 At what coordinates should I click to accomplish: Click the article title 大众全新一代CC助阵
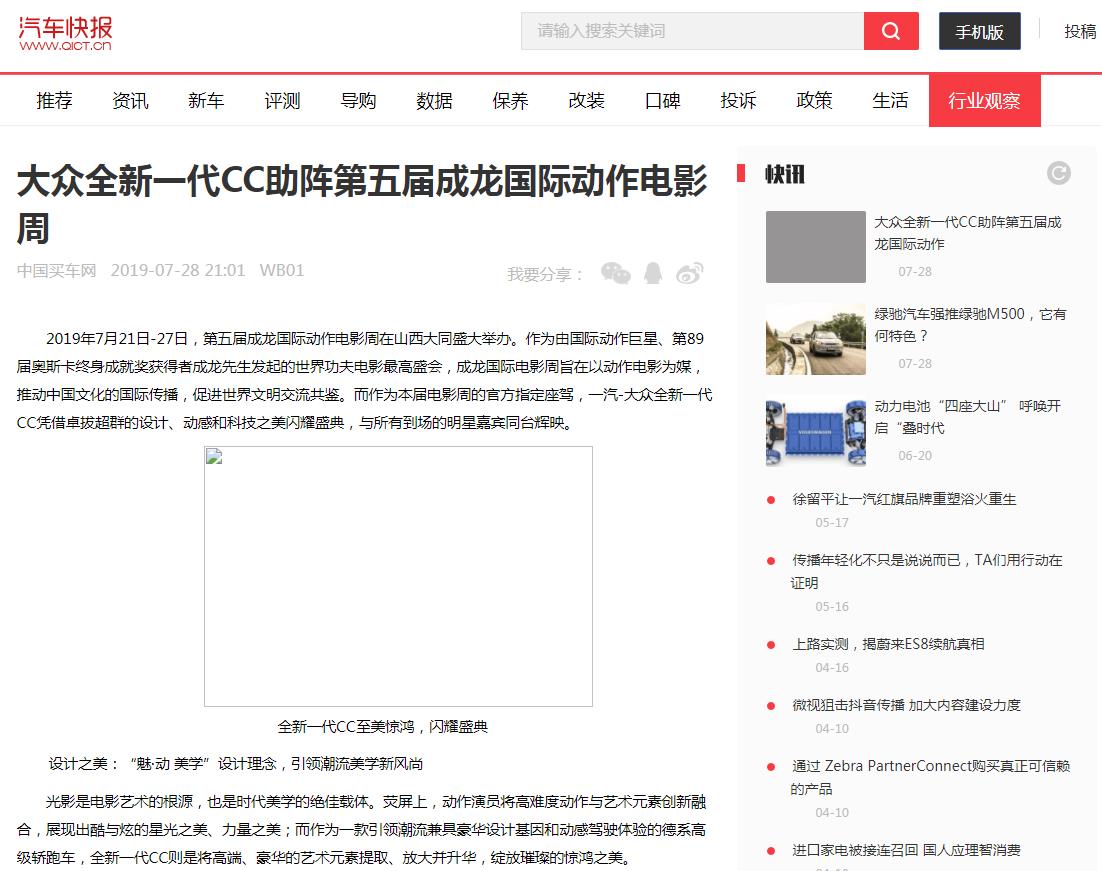[362, 204]
